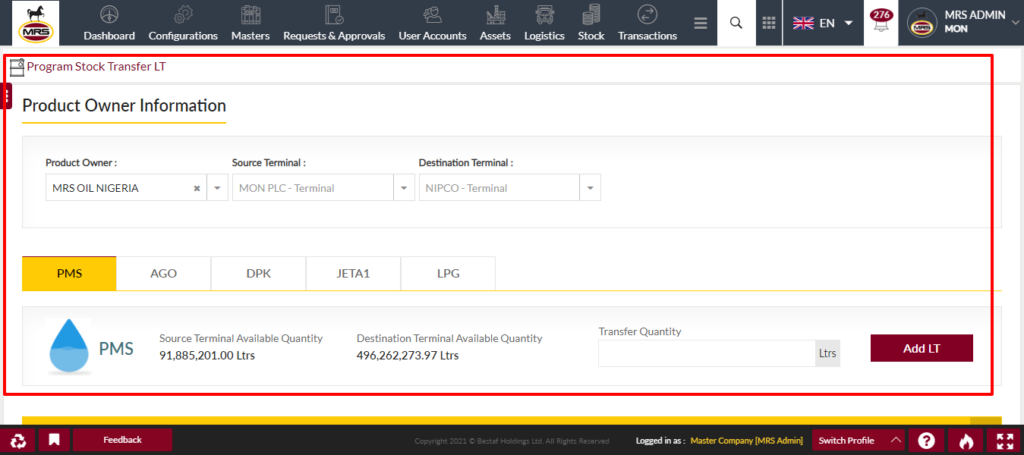This screenshot has height=455, width=1024.
Task: Open the Masters module icon
Action: (250, 14)
